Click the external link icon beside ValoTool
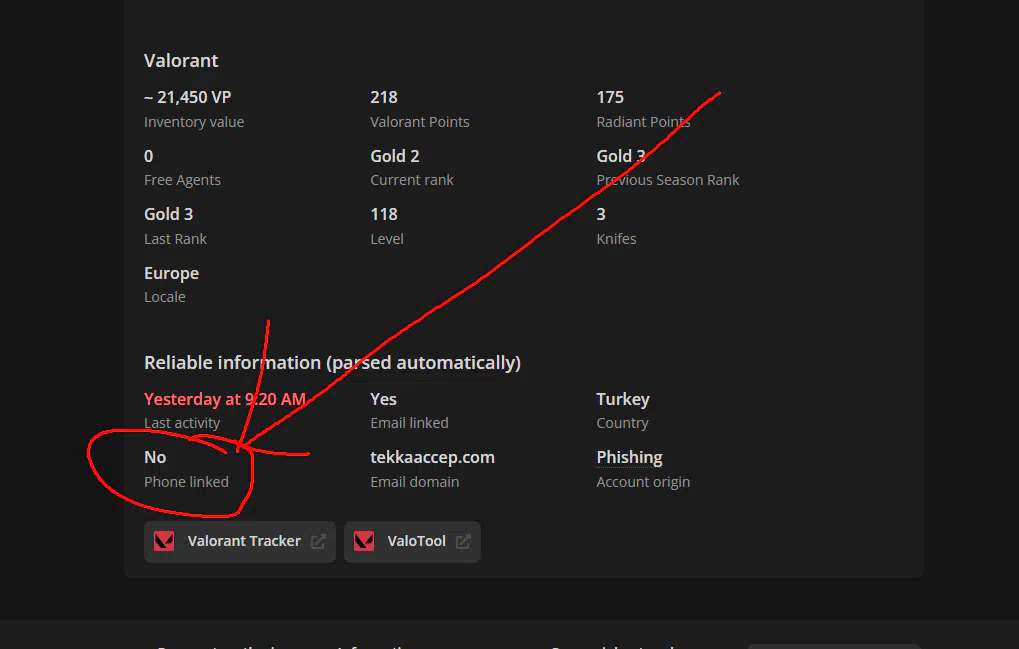 (463, 541)
